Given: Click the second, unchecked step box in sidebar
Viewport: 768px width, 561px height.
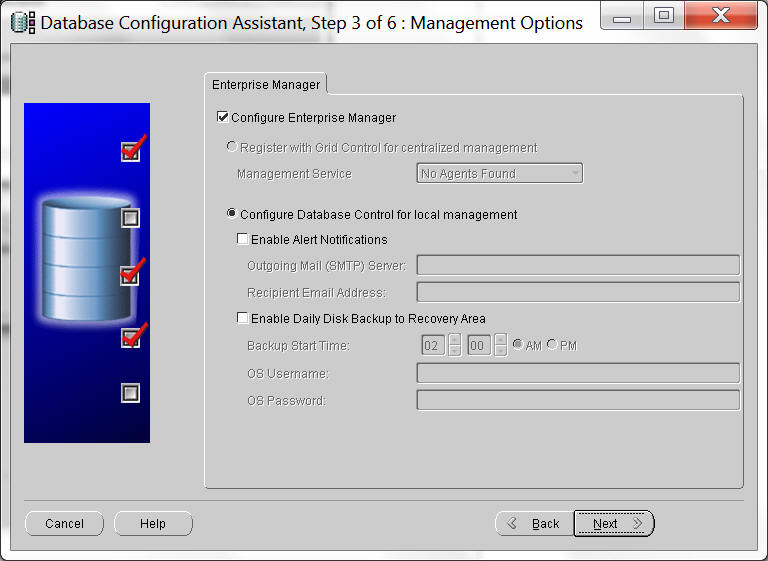Looking at the screenshot, I should (x=130, y=217).
